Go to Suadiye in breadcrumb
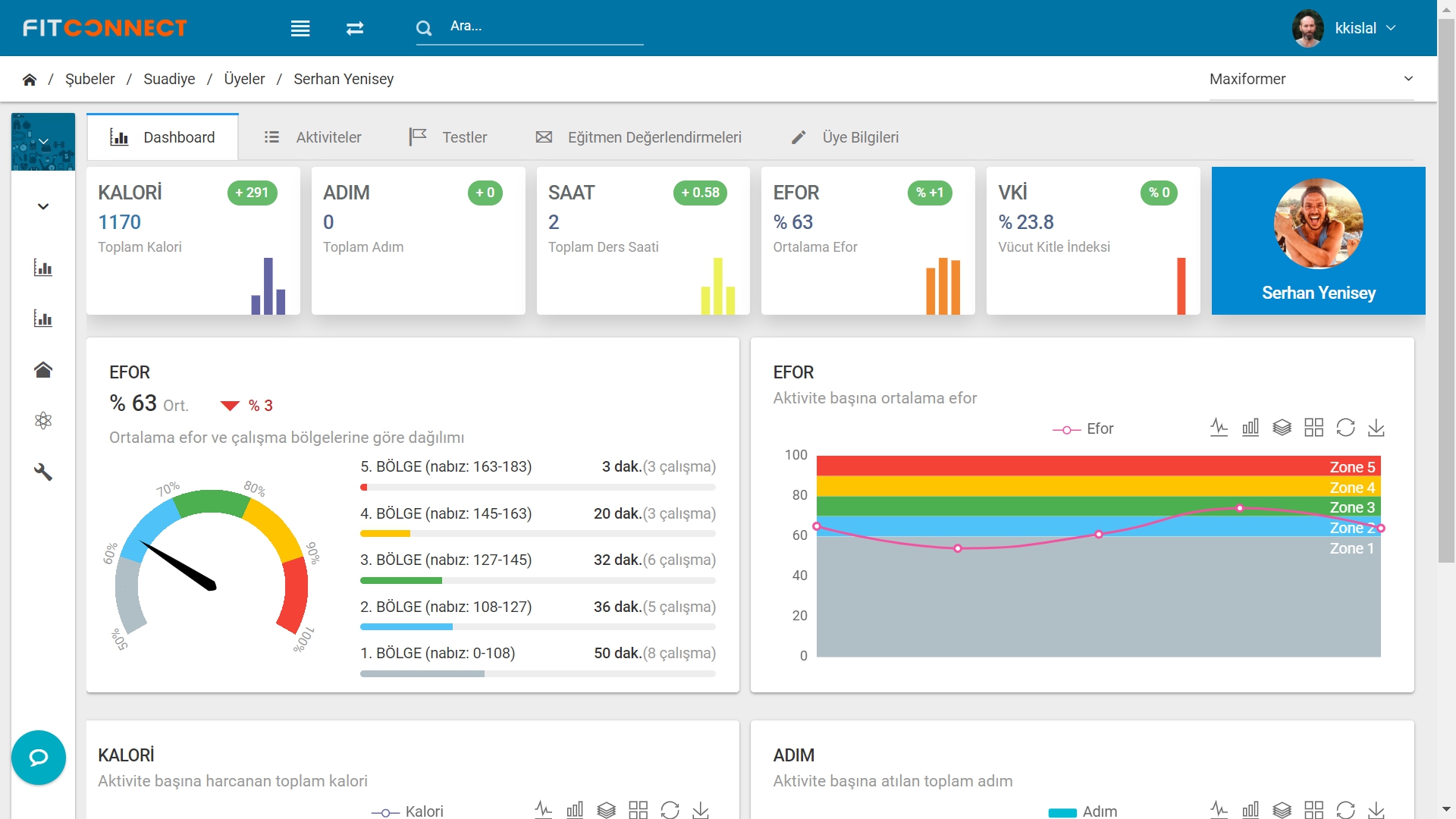 coord(169,80)
